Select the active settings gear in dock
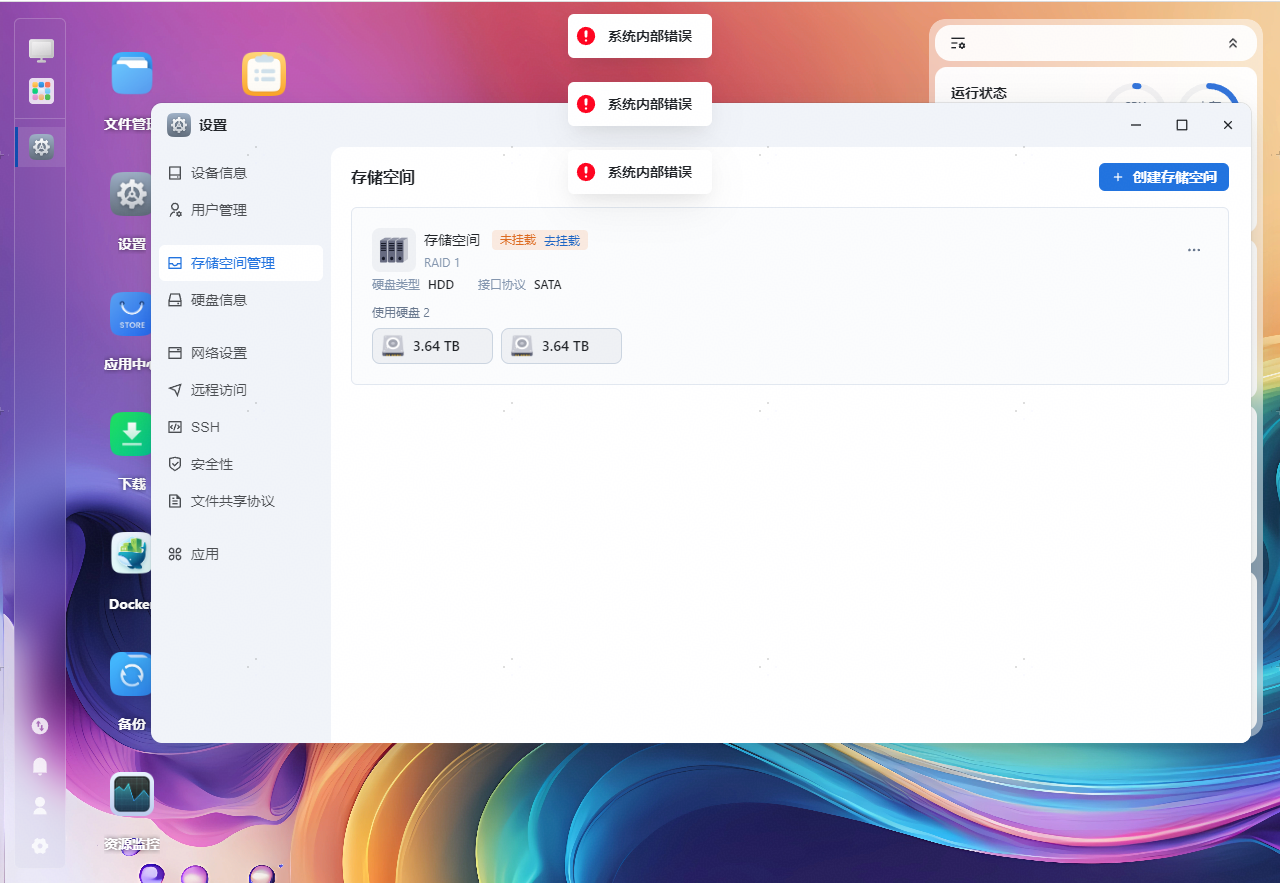 pyautogui.click(x=41, y=147)
